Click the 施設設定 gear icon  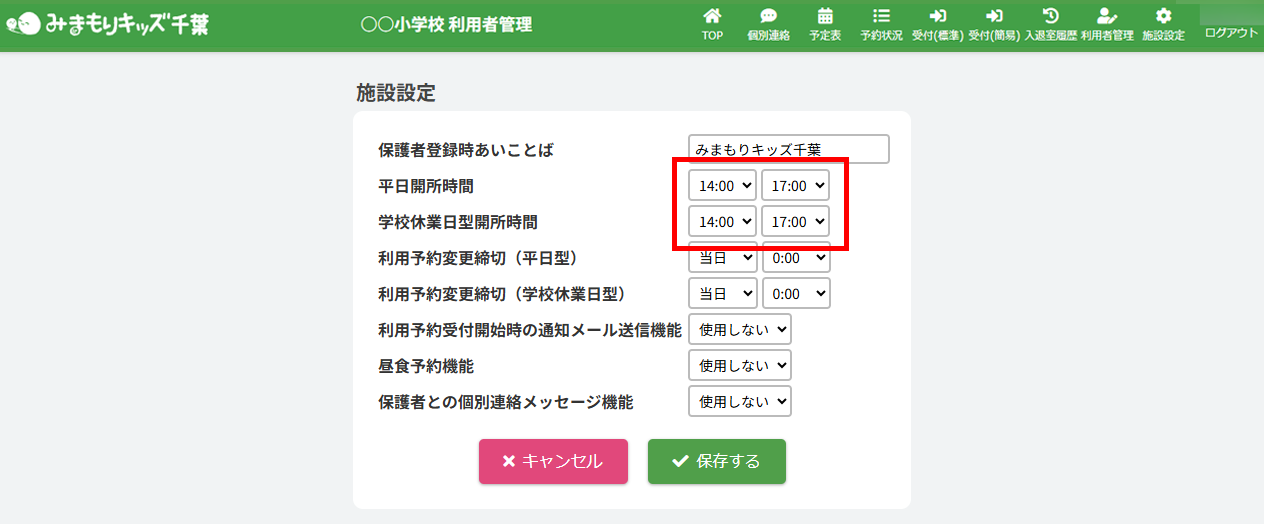point(1163,17)
